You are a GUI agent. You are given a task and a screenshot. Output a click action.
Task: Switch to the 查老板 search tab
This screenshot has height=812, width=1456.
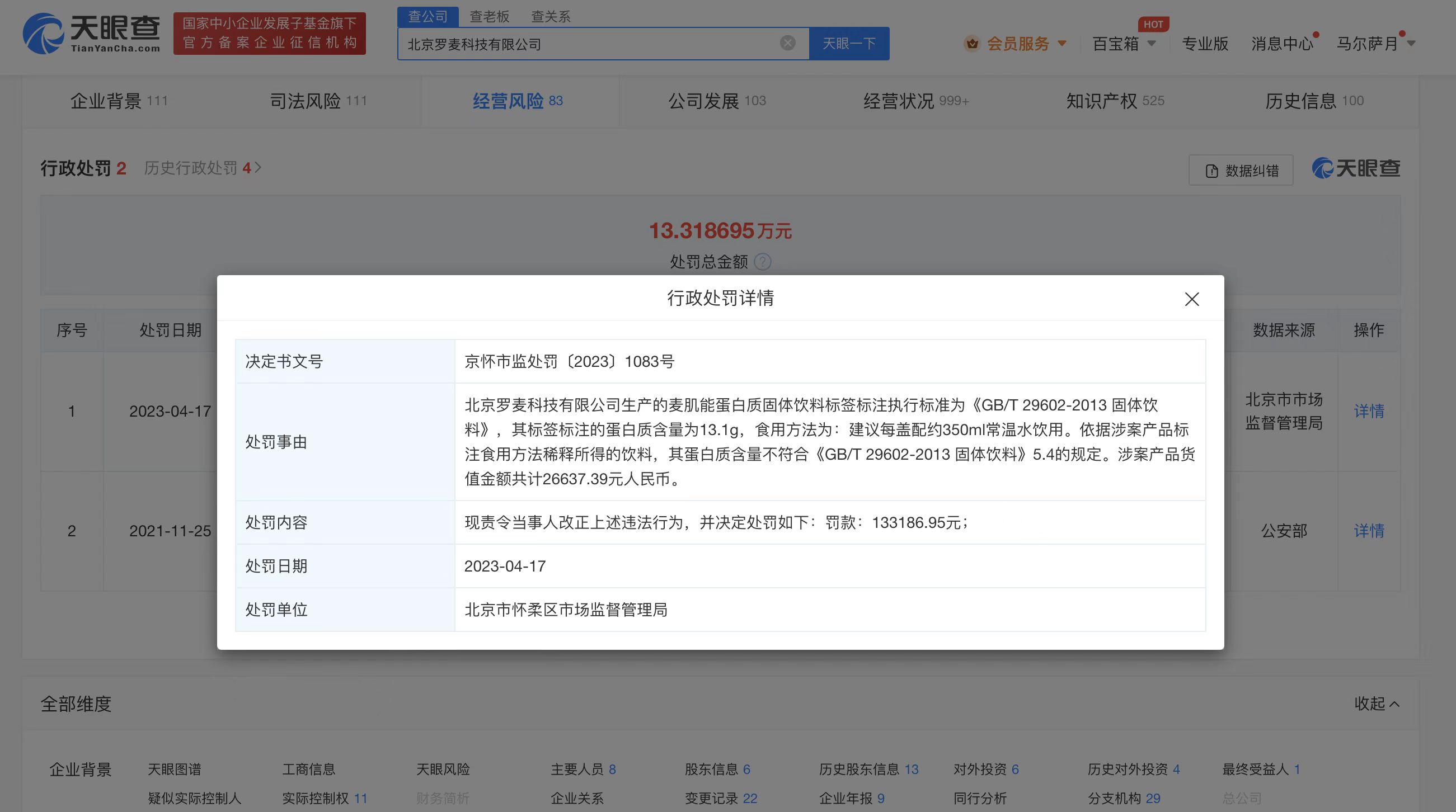(x=489, y=16)
